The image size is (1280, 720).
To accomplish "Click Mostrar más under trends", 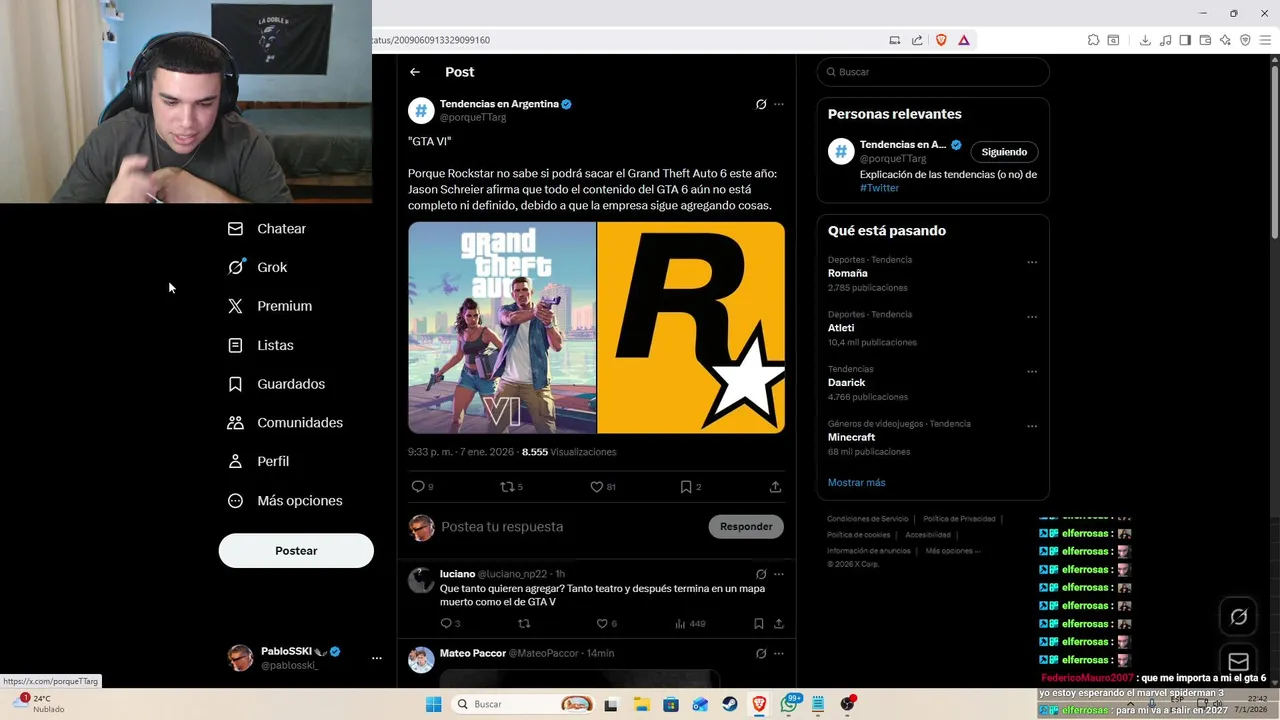I will coord(856,483).
